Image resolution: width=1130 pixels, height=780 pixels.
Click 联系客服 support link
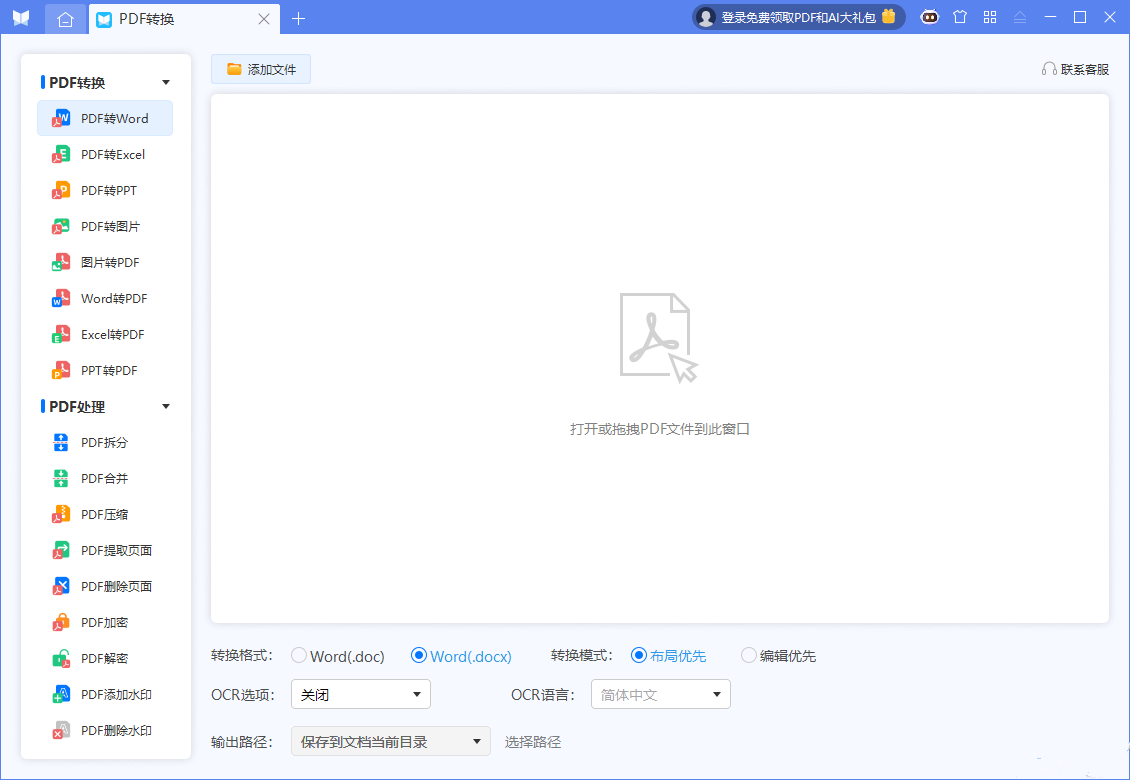[1075, 69]
